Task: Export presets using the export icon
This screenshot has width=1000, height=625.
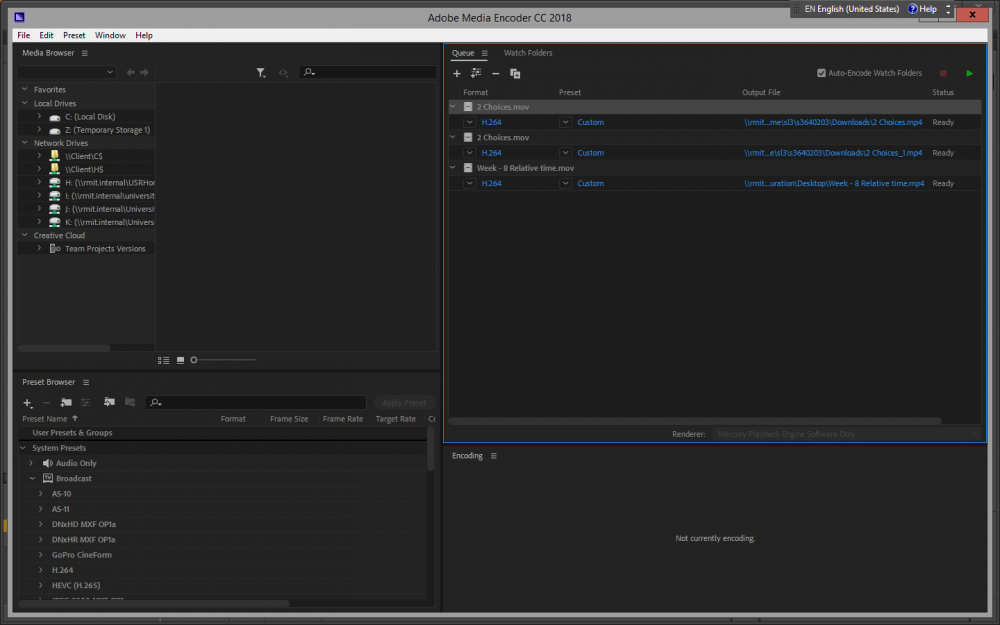Action: (130, 402)
